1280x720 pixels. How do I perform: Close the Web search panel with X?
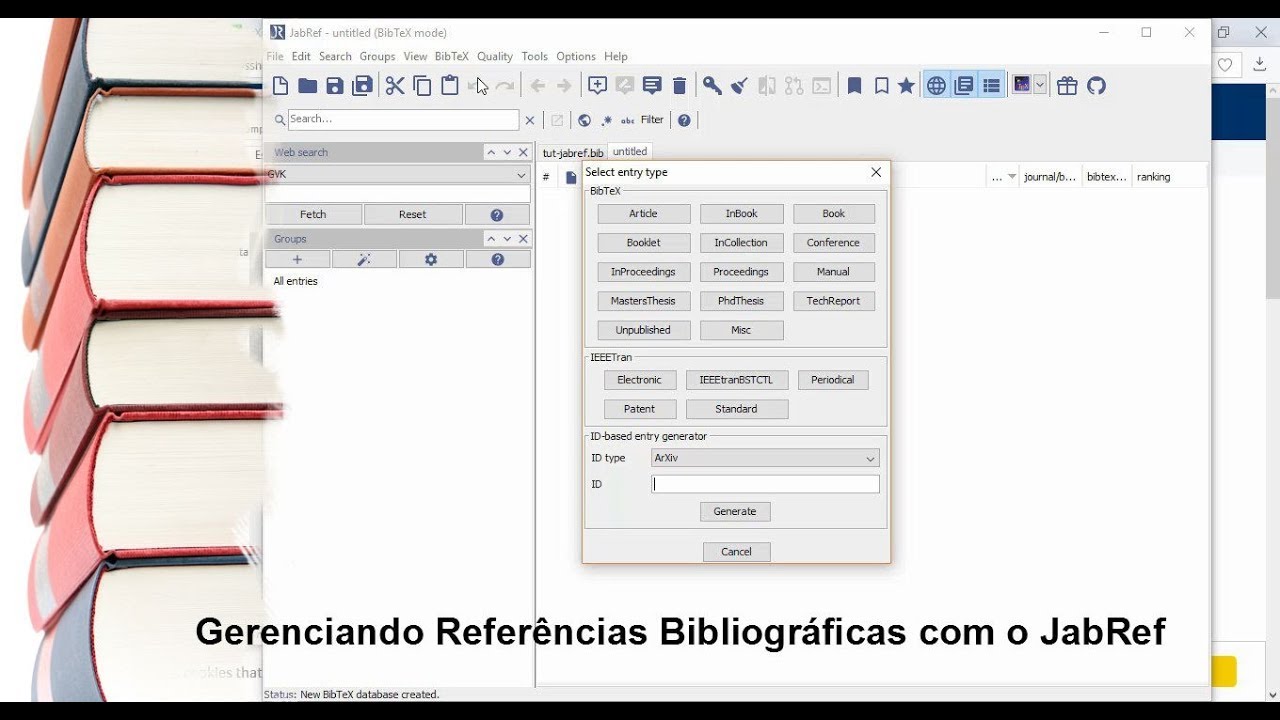(x=523, y=153)
